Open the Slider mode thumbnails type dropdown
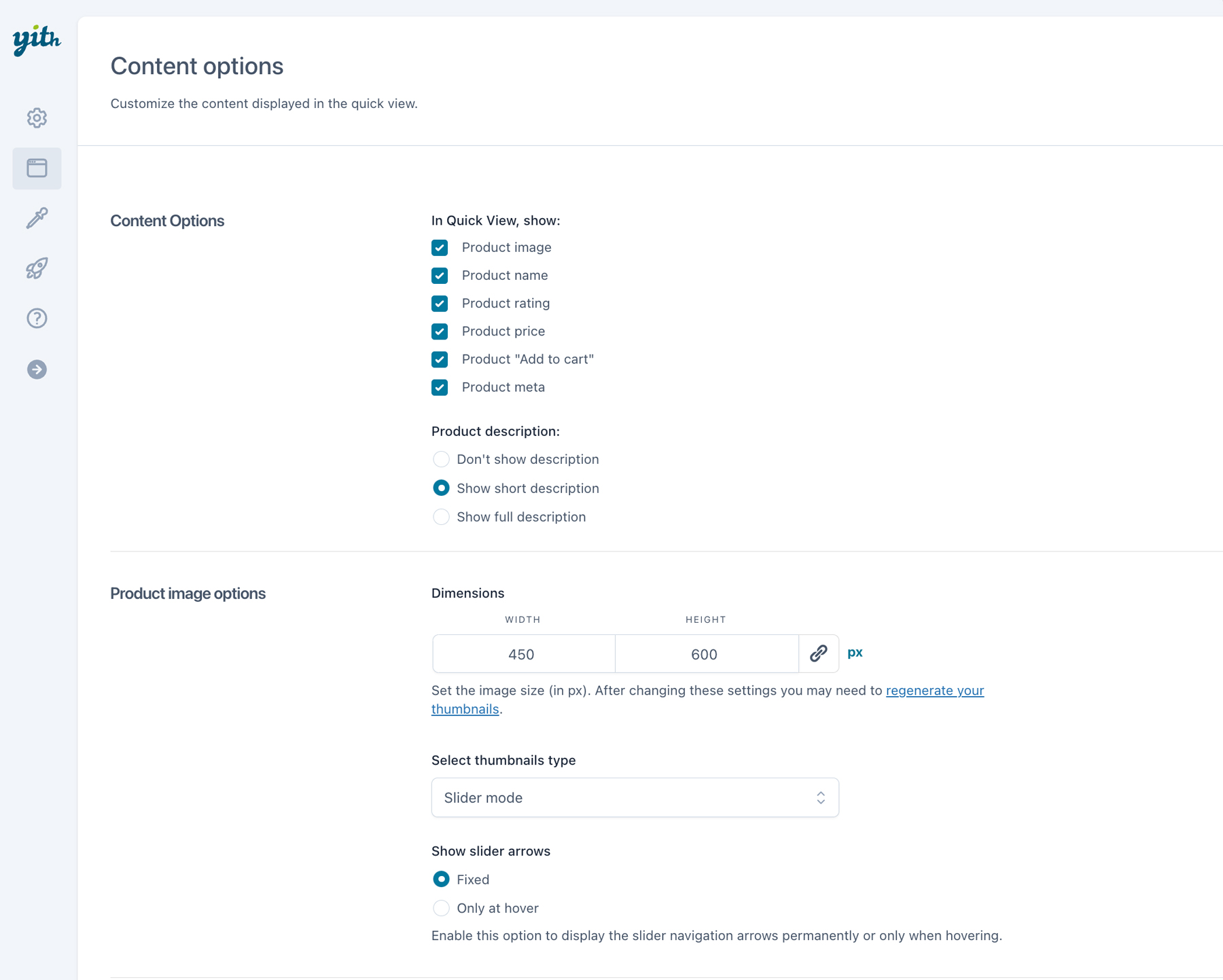 [635, 797]
